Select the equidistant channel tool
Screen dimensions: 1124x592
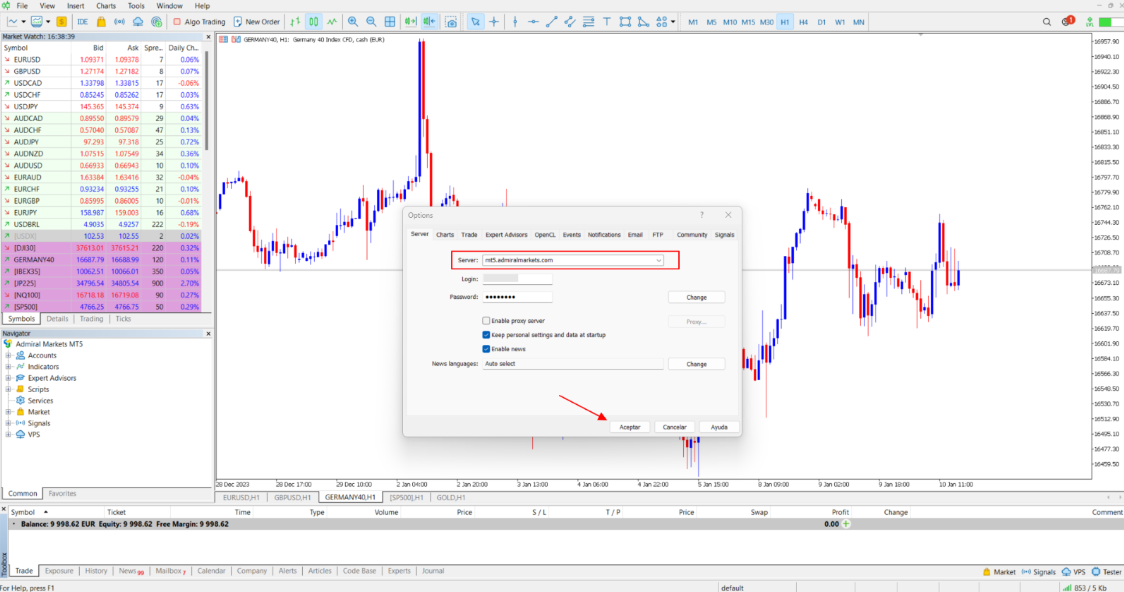[570, 22]
